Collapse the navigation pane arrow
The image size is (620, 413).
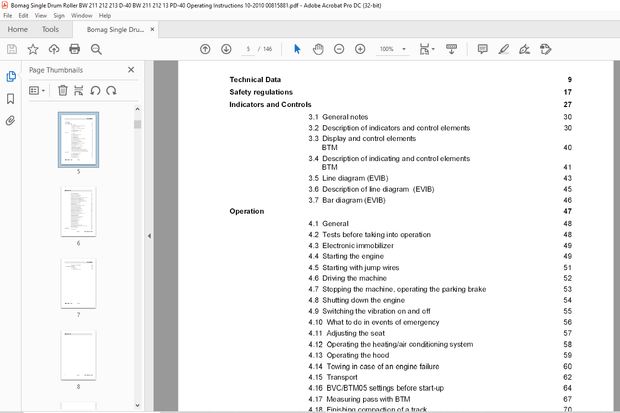tap(149, 236)
